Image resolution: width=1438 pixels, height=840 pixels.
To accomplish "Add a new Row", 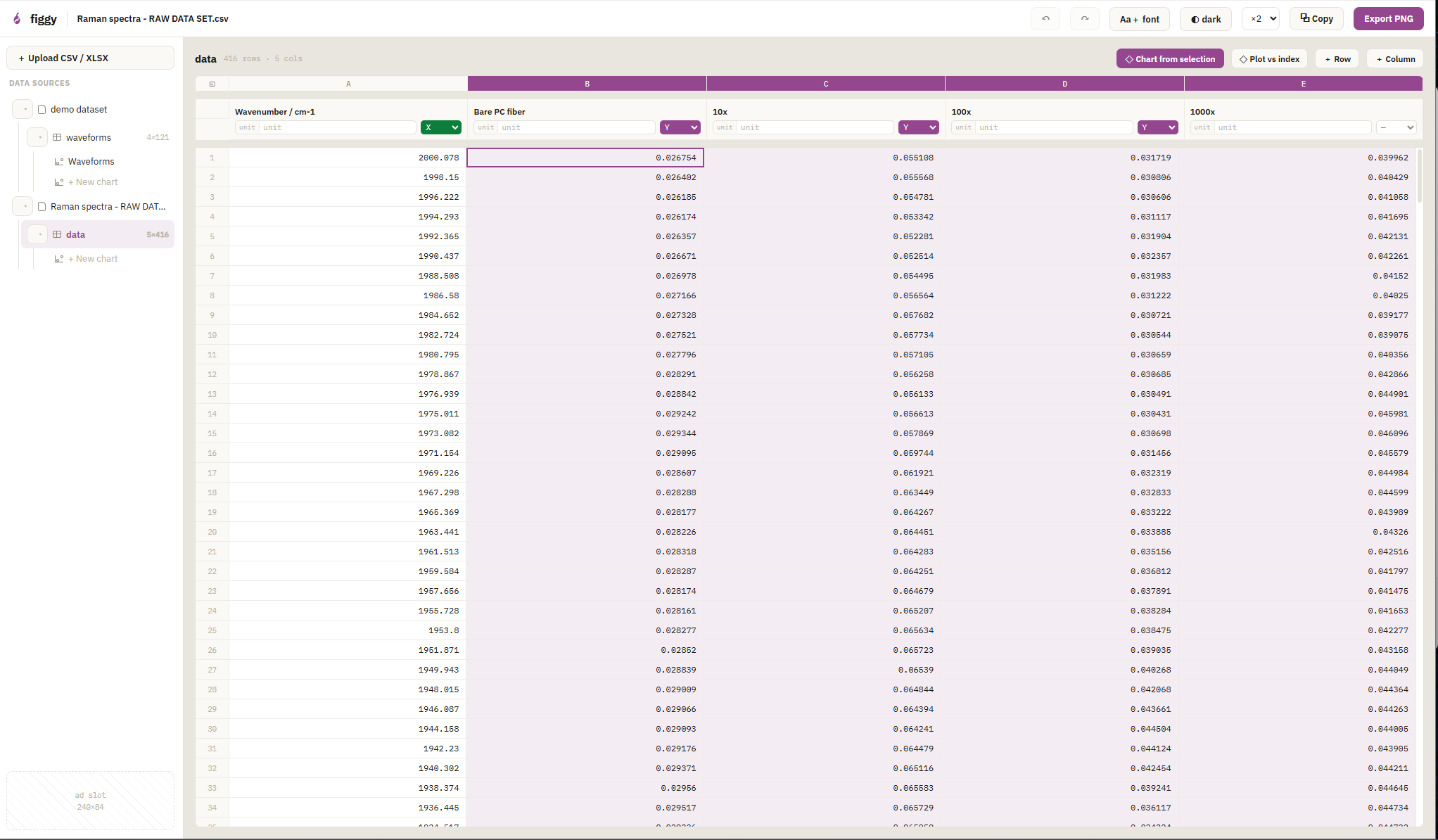I will 1337,59.
